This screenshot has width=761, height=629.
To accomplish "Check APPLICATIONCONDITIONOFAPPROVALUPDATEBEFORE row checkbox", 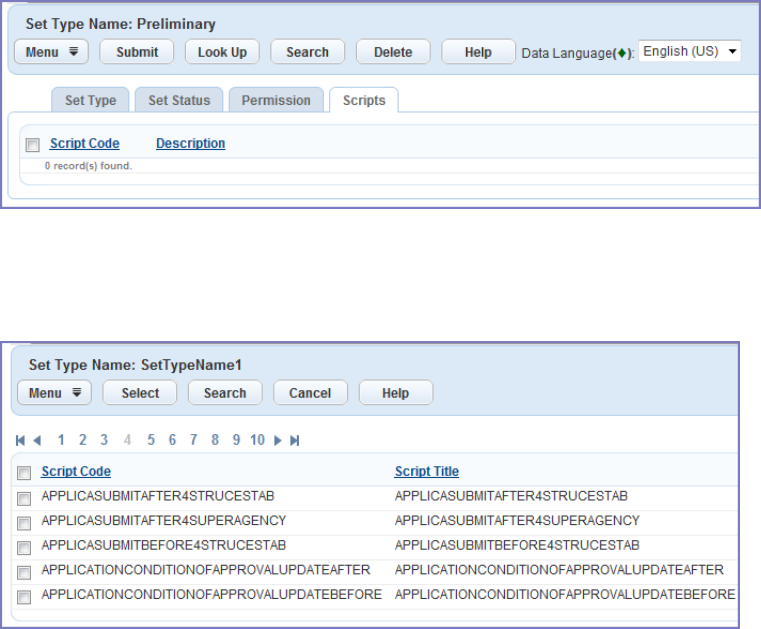I will click(24, 597).
